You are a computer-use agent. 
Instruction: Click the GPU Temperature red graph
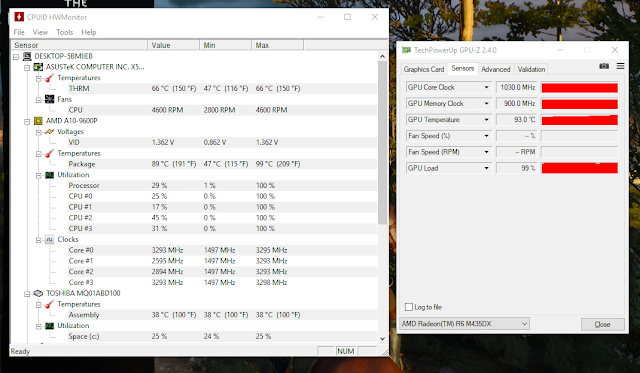point(579,120)
